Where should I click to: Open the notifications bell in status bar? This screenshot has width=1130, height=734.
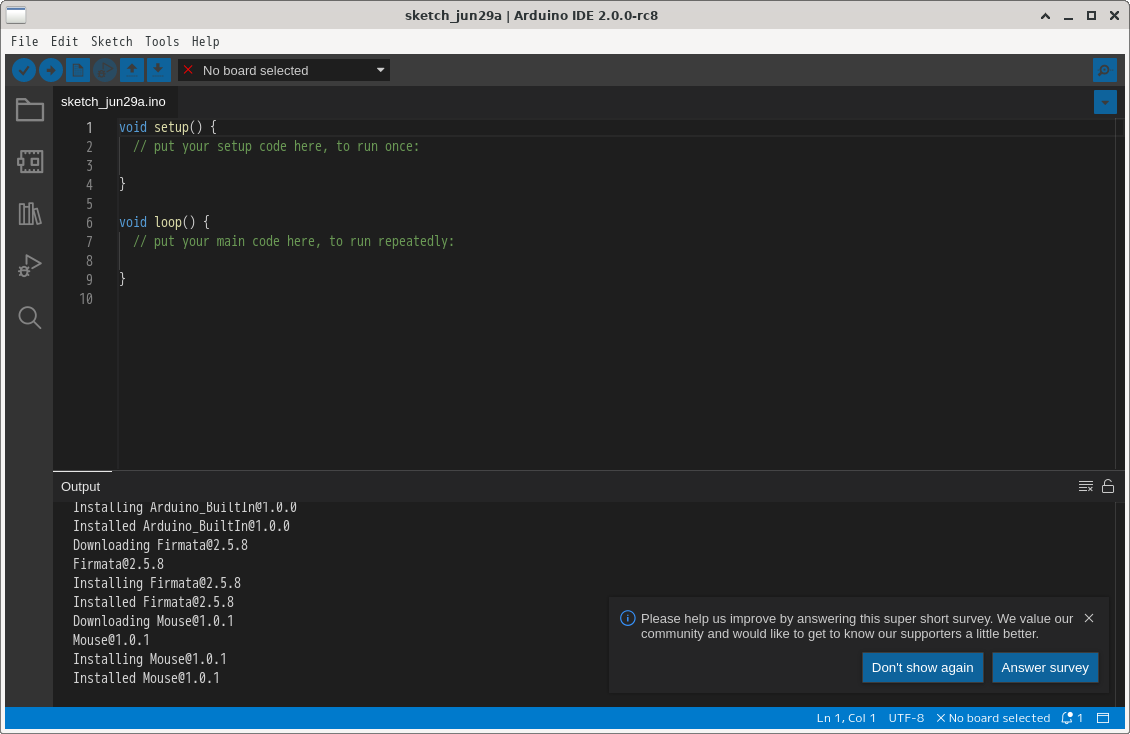[x=1072, y=717]
